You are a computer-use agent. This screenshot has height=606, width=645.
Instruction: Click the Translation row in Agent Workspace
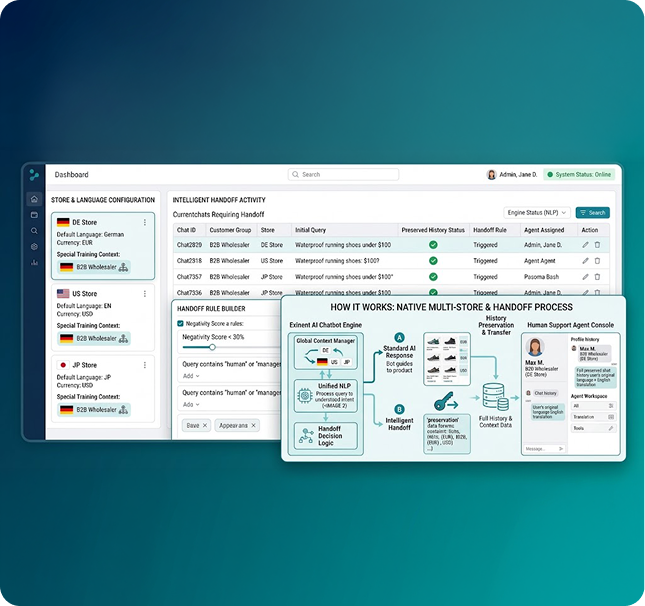pos(593,417)
